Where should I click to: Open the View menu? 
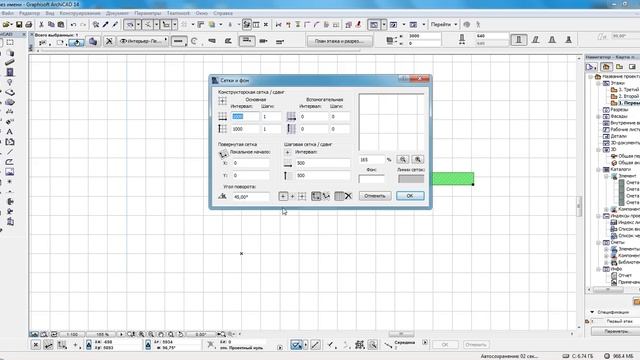click(x=50, y=13)
